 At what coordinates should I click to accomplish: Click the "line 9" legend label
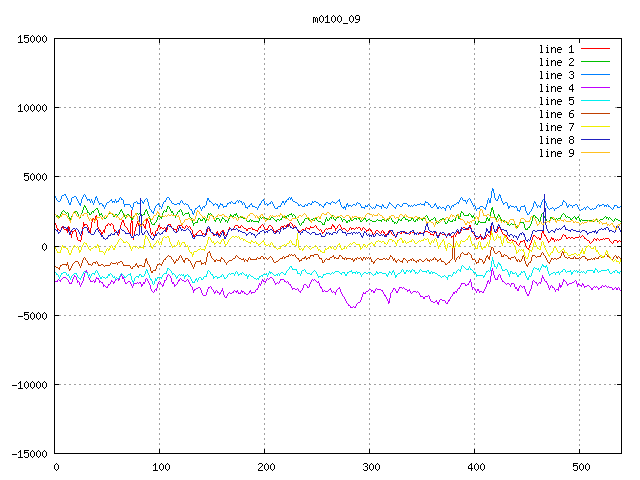pyautogui.click(x=556, y=153)
